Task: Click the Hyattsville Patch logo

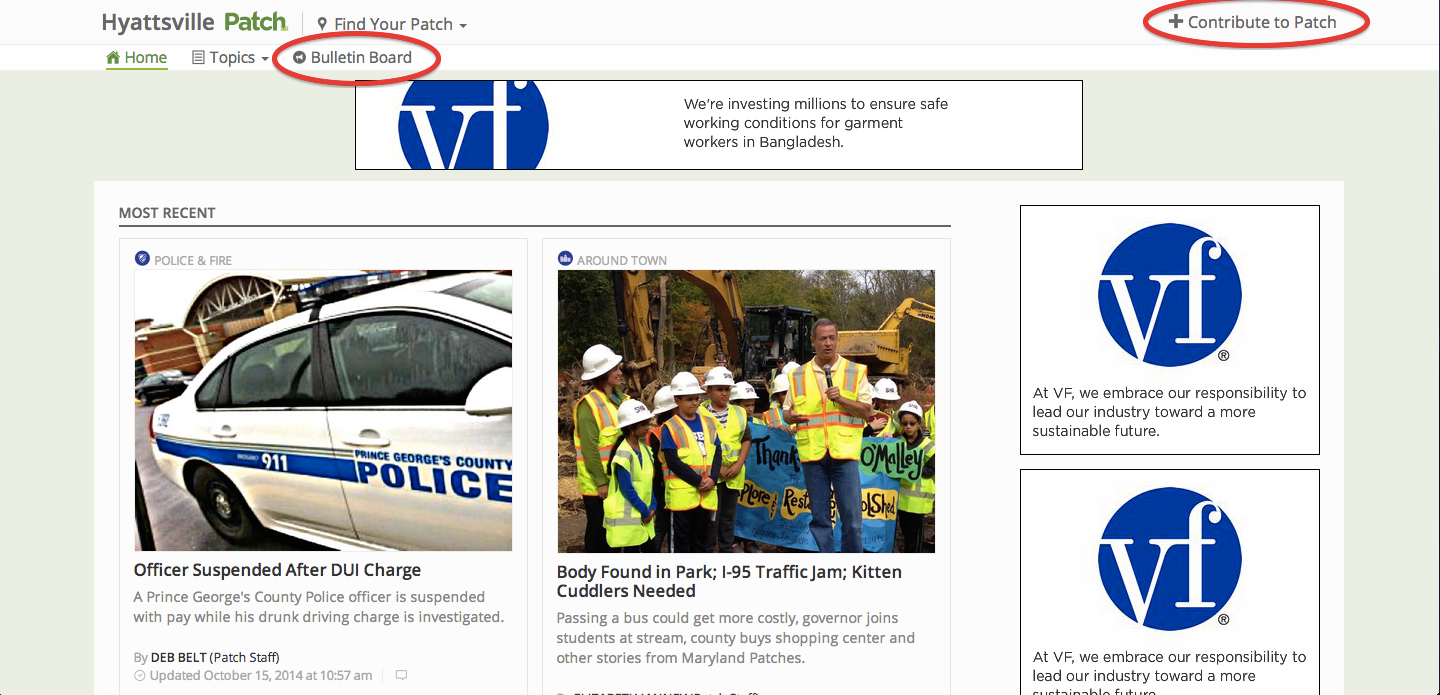Action: 195,22
